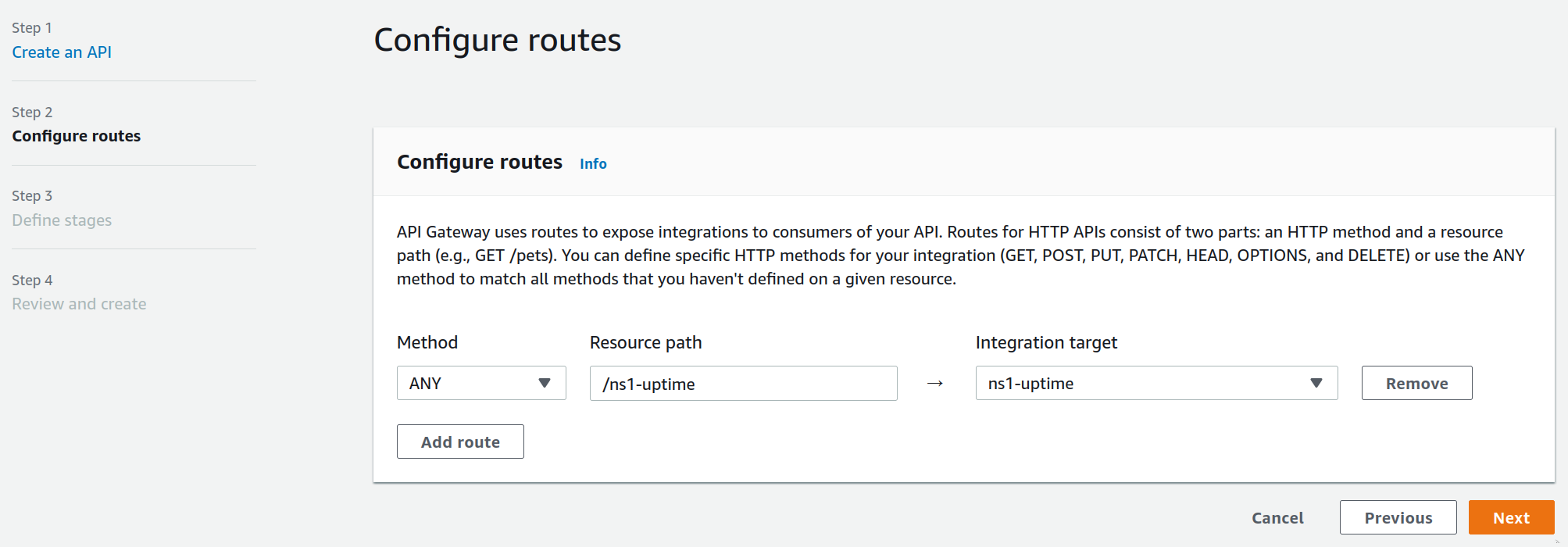Go to the Previous step
Screen dimensions: 1568x547
tap(1398, 517)
